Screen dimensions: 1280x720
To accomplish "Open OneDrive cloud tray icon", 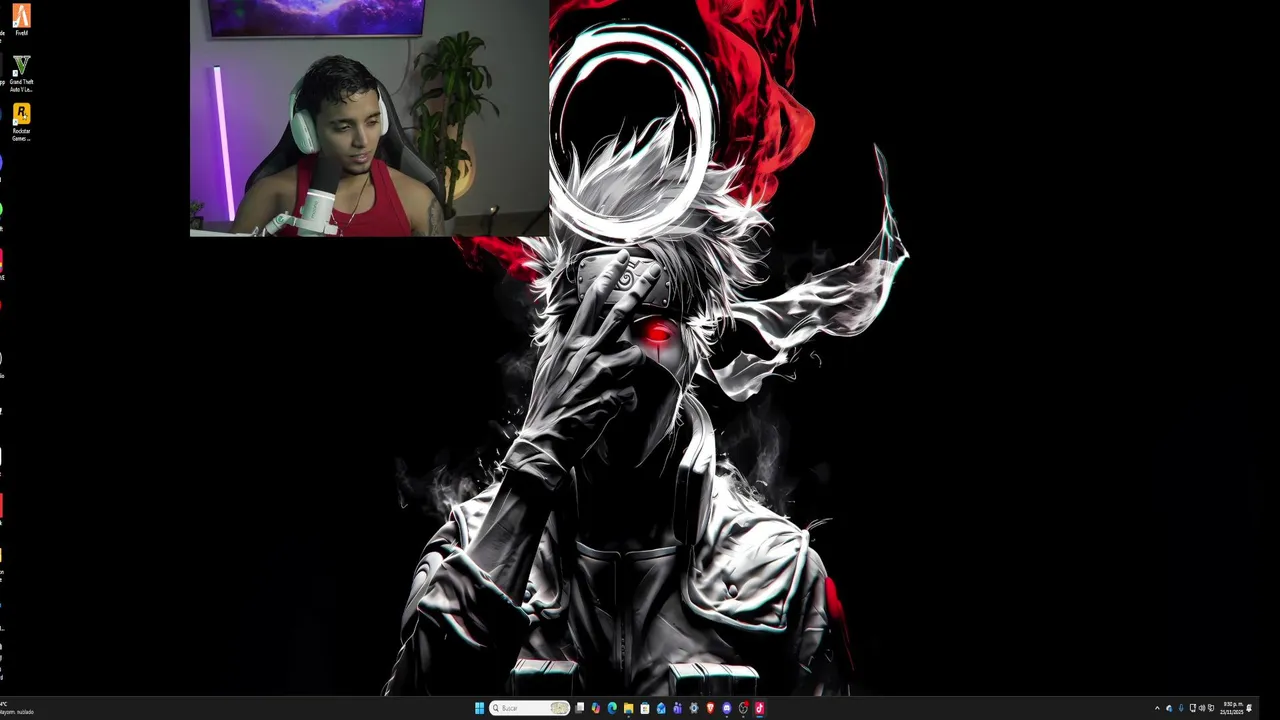I will tap(1169, 708).
